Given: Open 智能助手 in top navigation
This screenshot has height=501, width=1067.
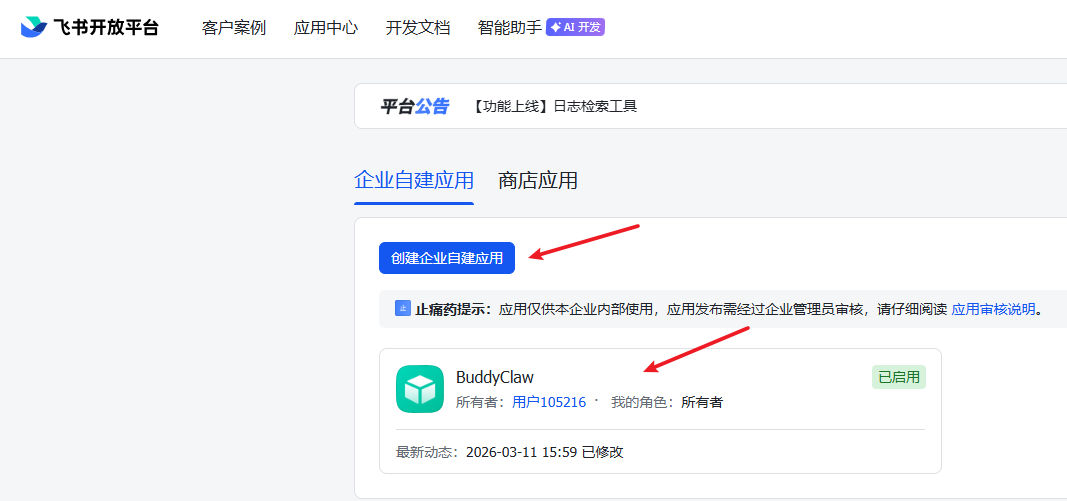Looking at the screenshot, I should [x=510, y=28].
